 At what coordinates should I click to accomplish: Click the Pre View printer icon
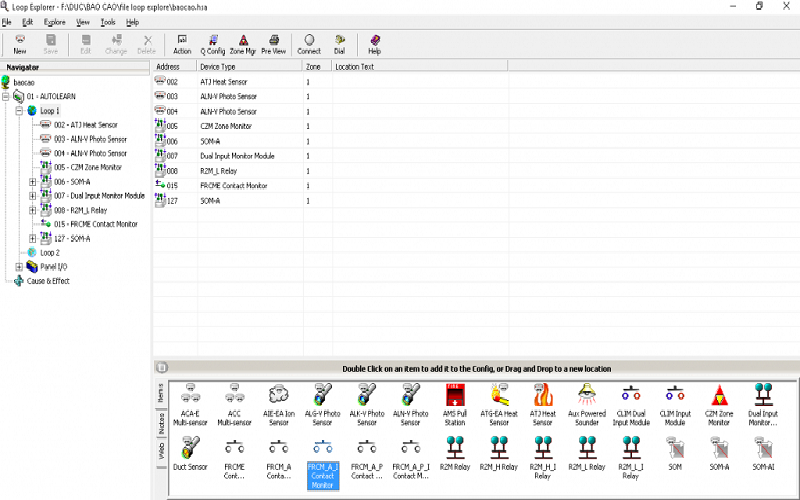(x=273, y=44)
